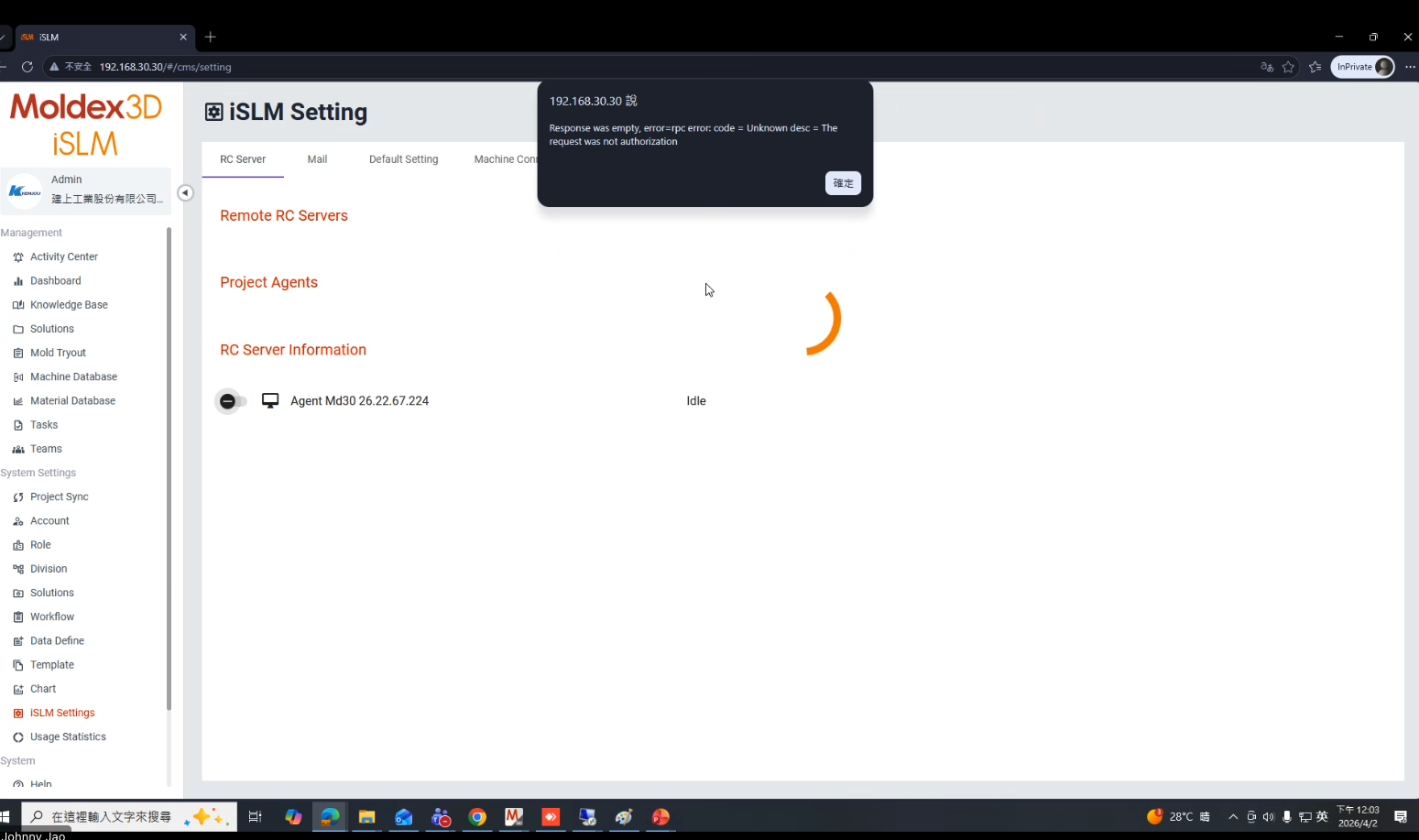Switch to the Mail tab
This screenshot has height=840, width=1419.
[x=317, y=159]
